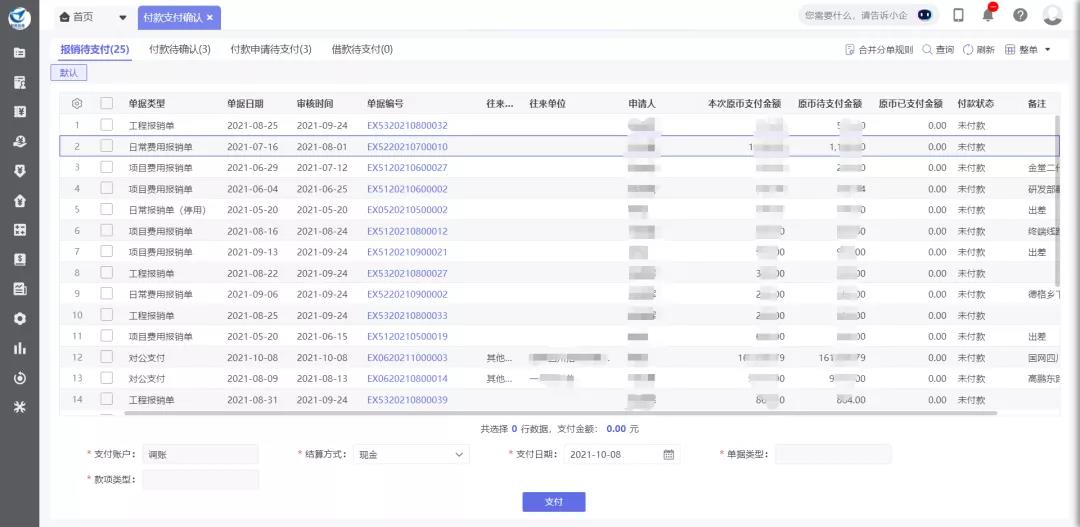1080x527 pixels.
Task: Check the row 1 工程报销单 checkbox
Action: coord(106,125)
